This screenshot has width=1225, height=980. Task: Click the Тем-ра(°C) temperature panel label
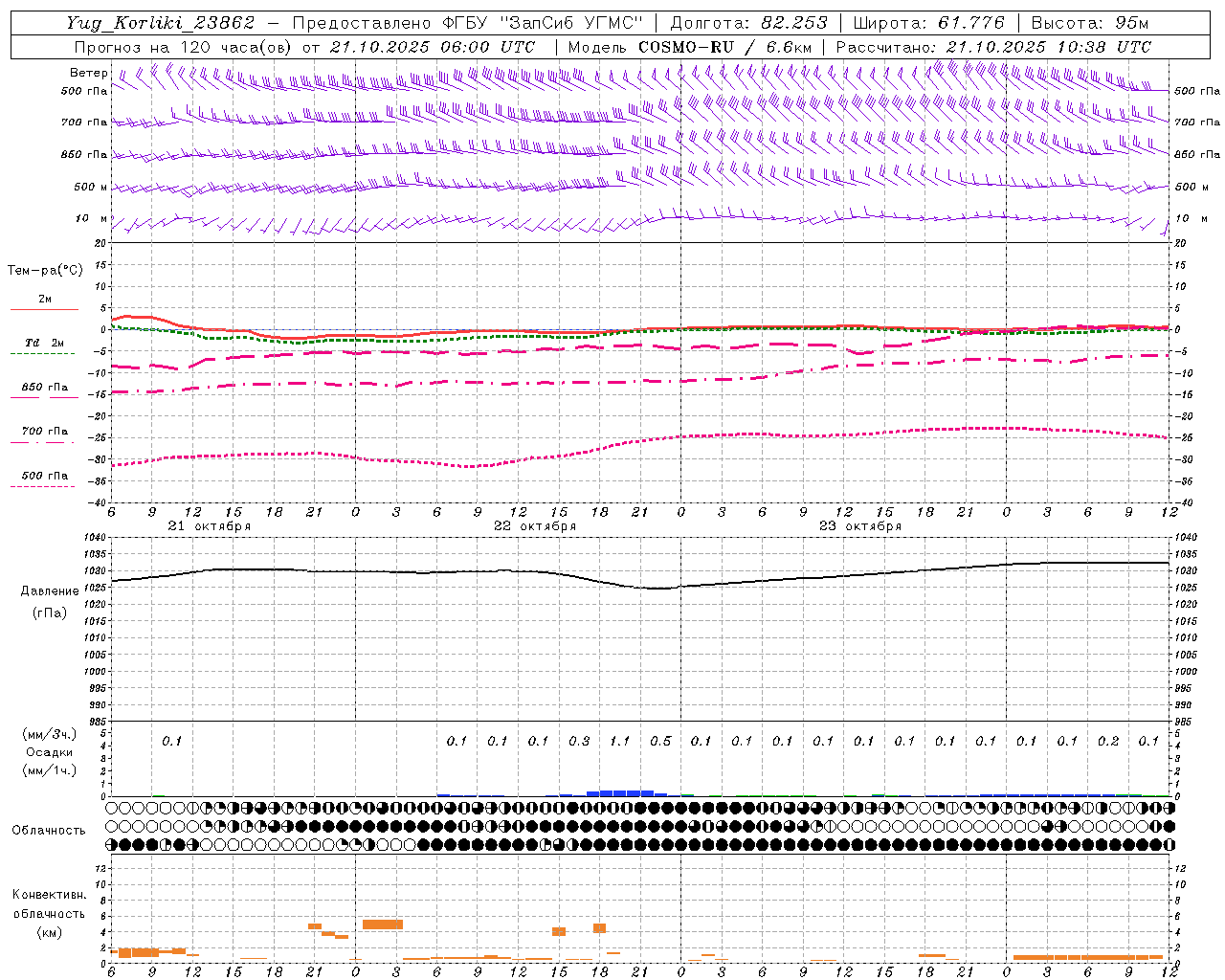pyautogui.click(x=45, y=271)
